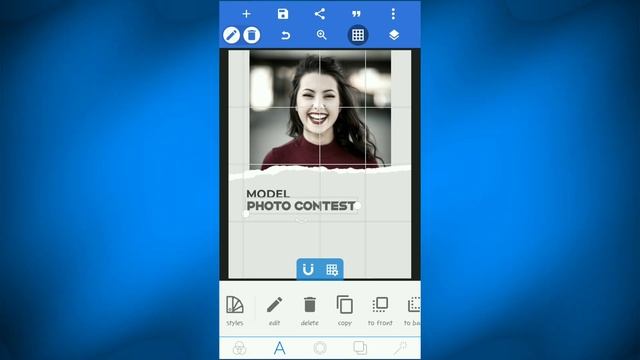Open the zoom magnifier tool
The image size is (640, 360).
[322, 35]
